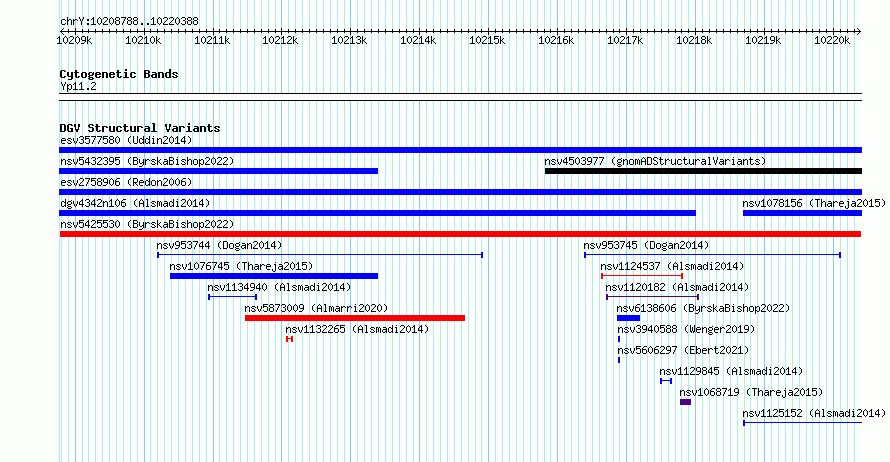Screen dimensions: 890x462
Task: Click the 10215k ruler tick
Action: pos(488,40)
